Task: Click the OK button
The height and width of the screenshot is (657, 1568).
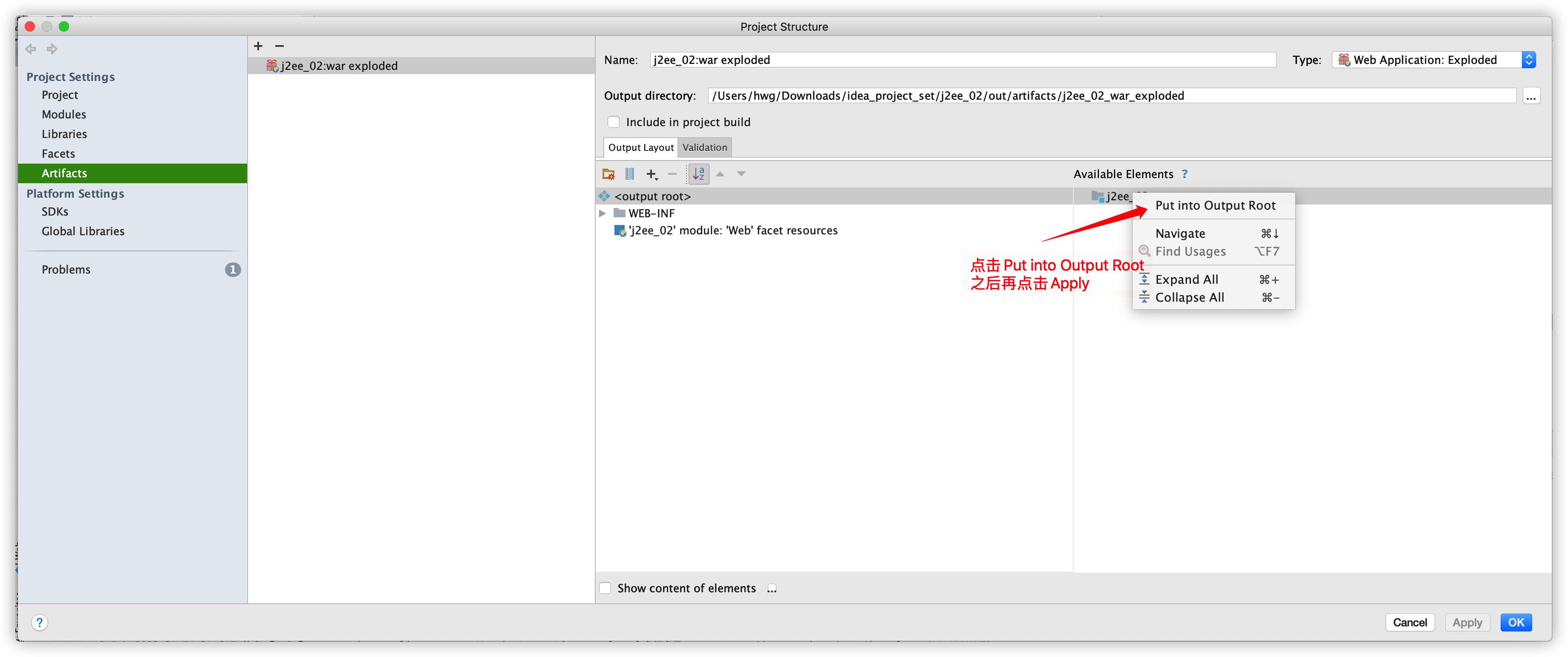Action: (x=1516, y=622)
